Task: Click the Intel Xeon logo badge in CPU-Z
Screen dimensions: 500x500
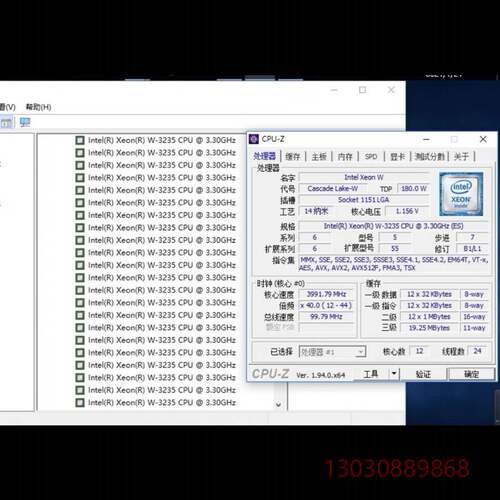Action: pyautogui.click(x=461, y=194)
